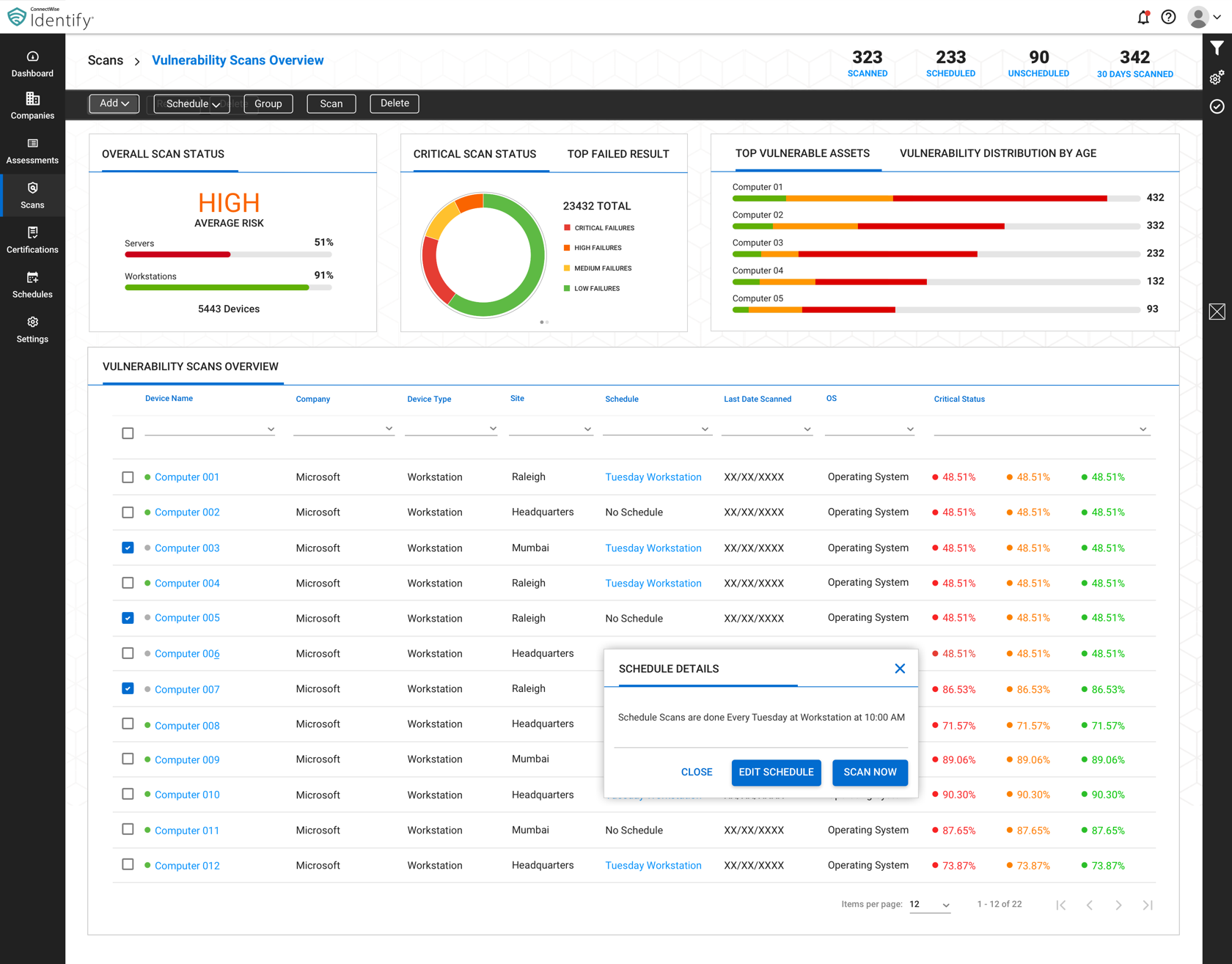The height and width of the screenshot is (964, 1232).
Task: Go to Assessments sidebar icon
Action: tap(32, 144)
